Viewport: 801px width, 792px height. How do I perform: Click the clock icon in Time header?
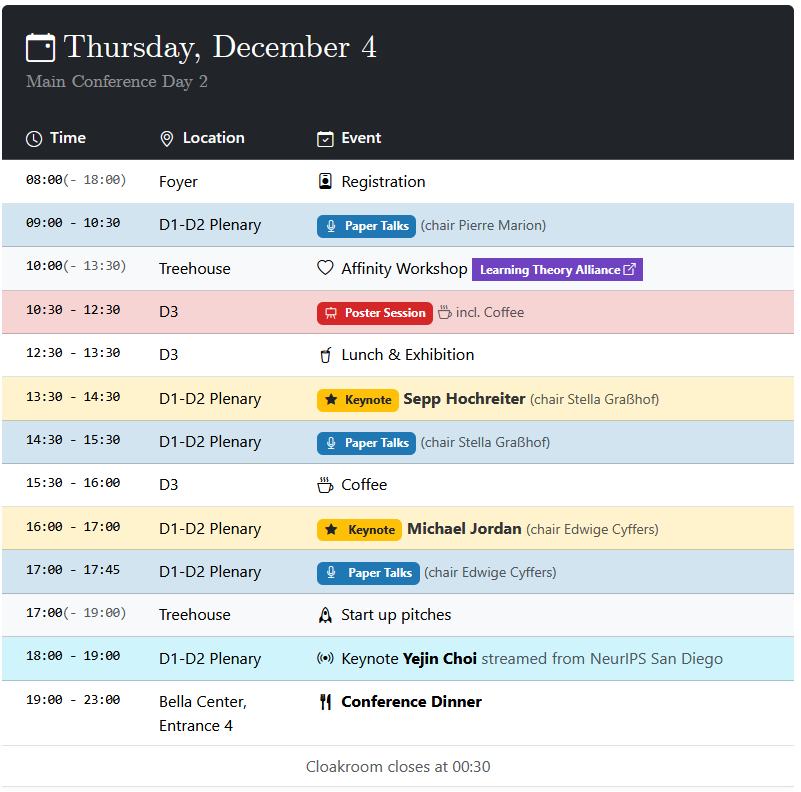tap(34, 139)
